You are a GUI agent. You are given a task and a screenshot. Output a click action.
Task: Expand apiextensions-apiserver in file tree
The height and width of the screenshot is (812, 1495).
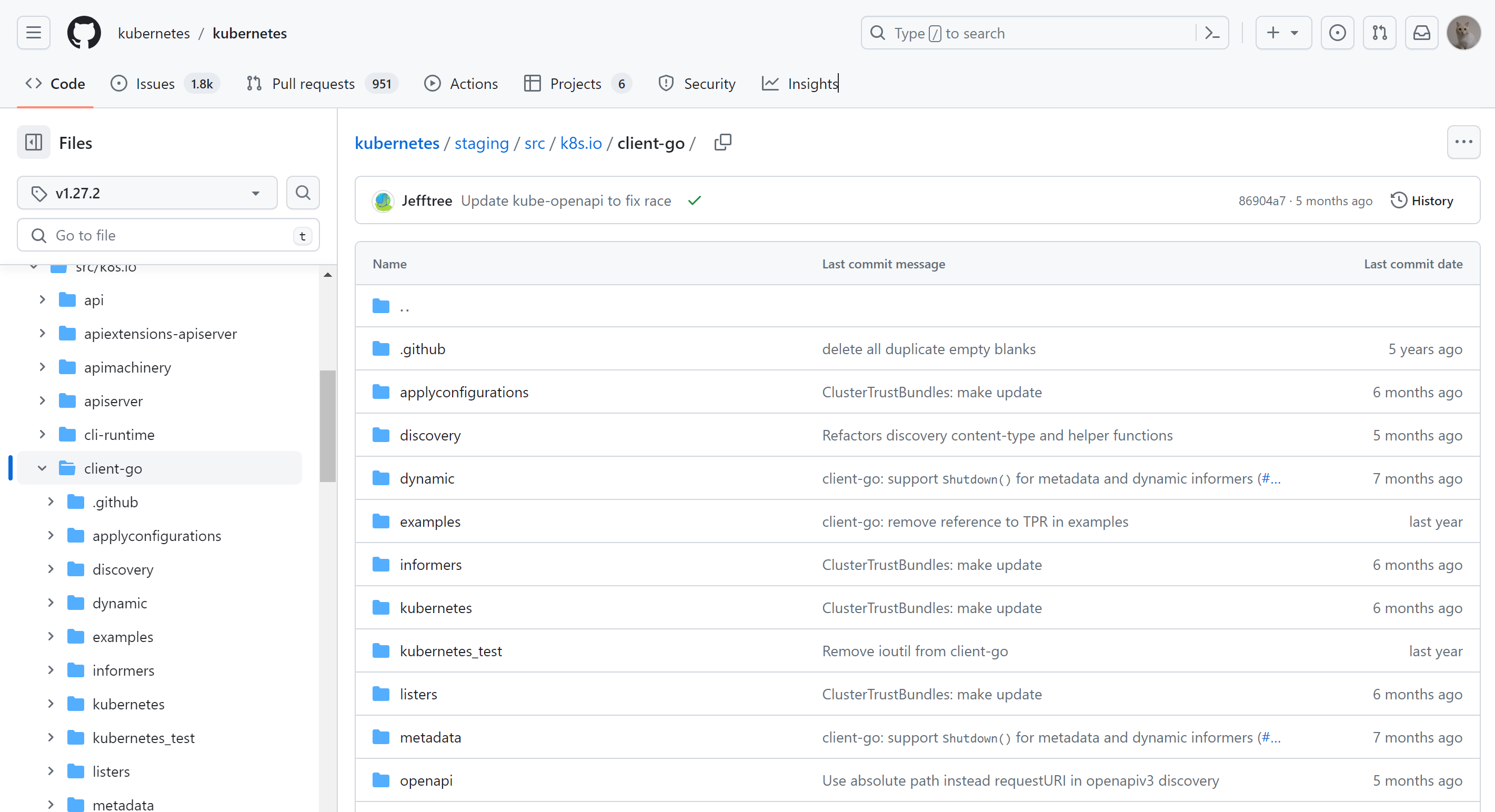coord(43,333)
